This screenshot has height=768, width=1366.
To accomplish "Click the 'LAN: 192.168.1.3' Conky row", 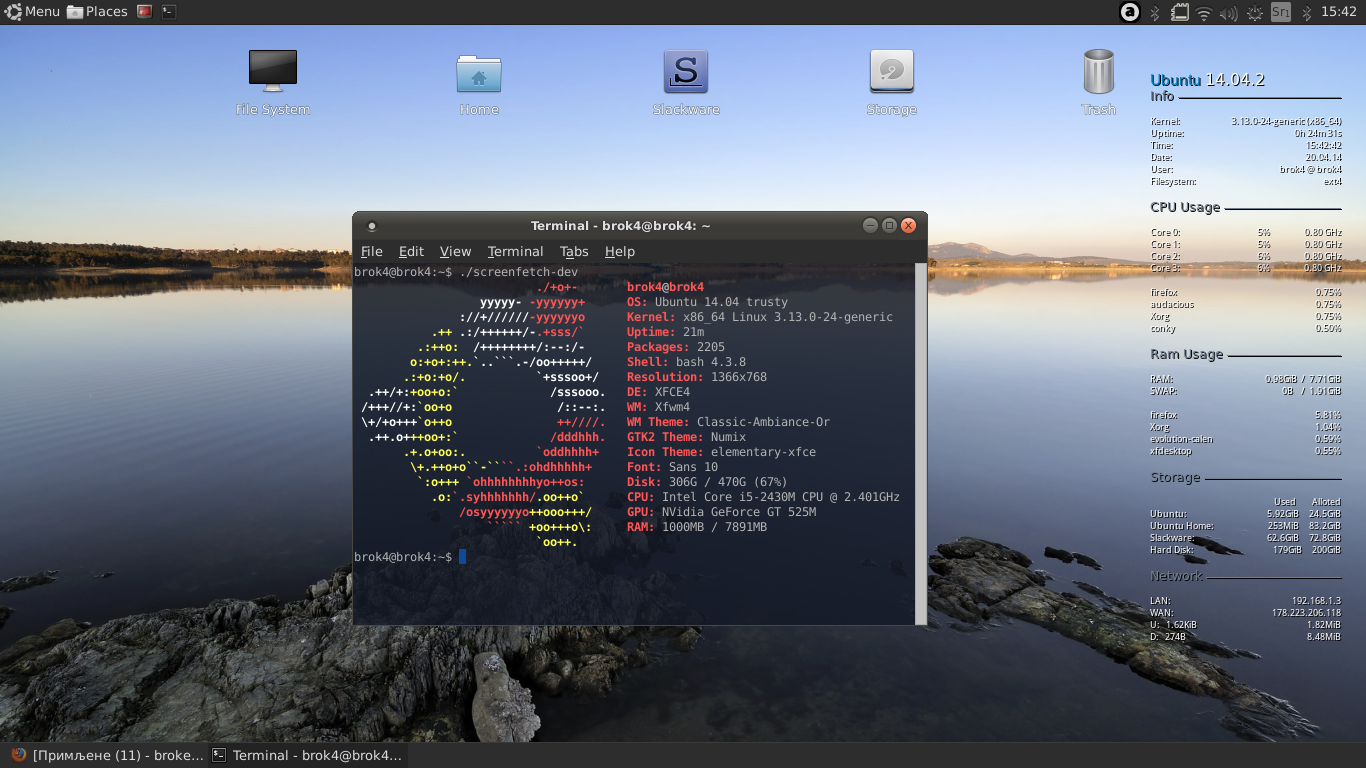I will [1246, 601].
